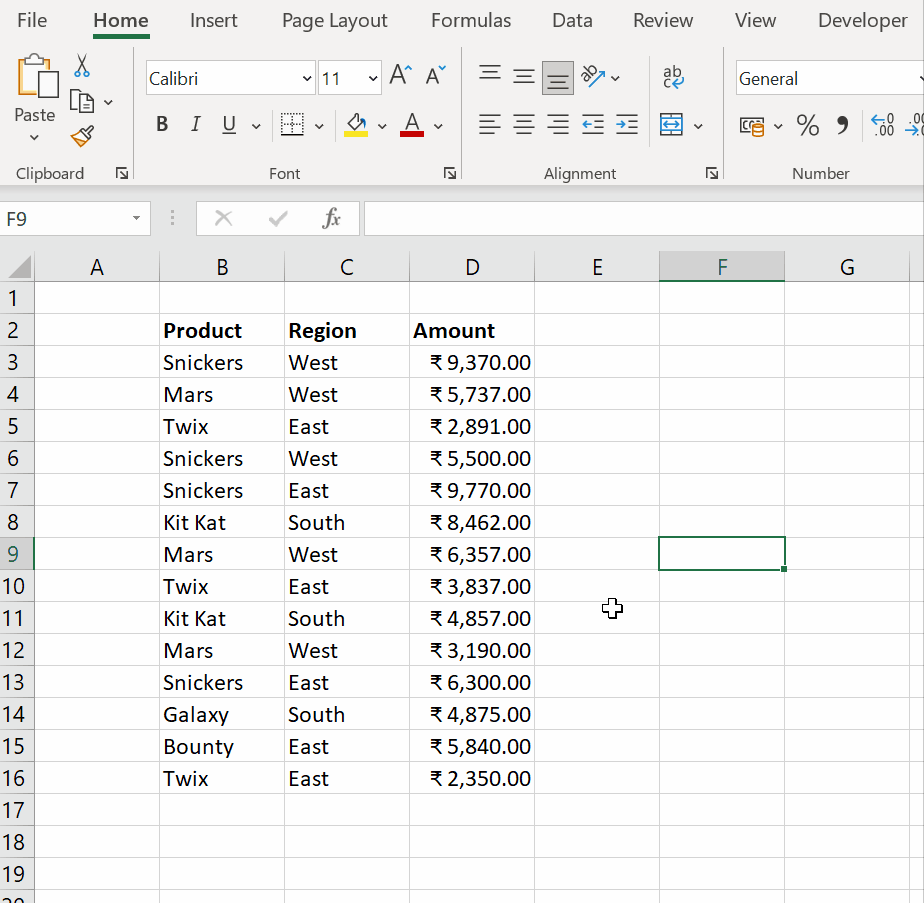
Task: Click inside the Name Box
Action: (65, 218)
